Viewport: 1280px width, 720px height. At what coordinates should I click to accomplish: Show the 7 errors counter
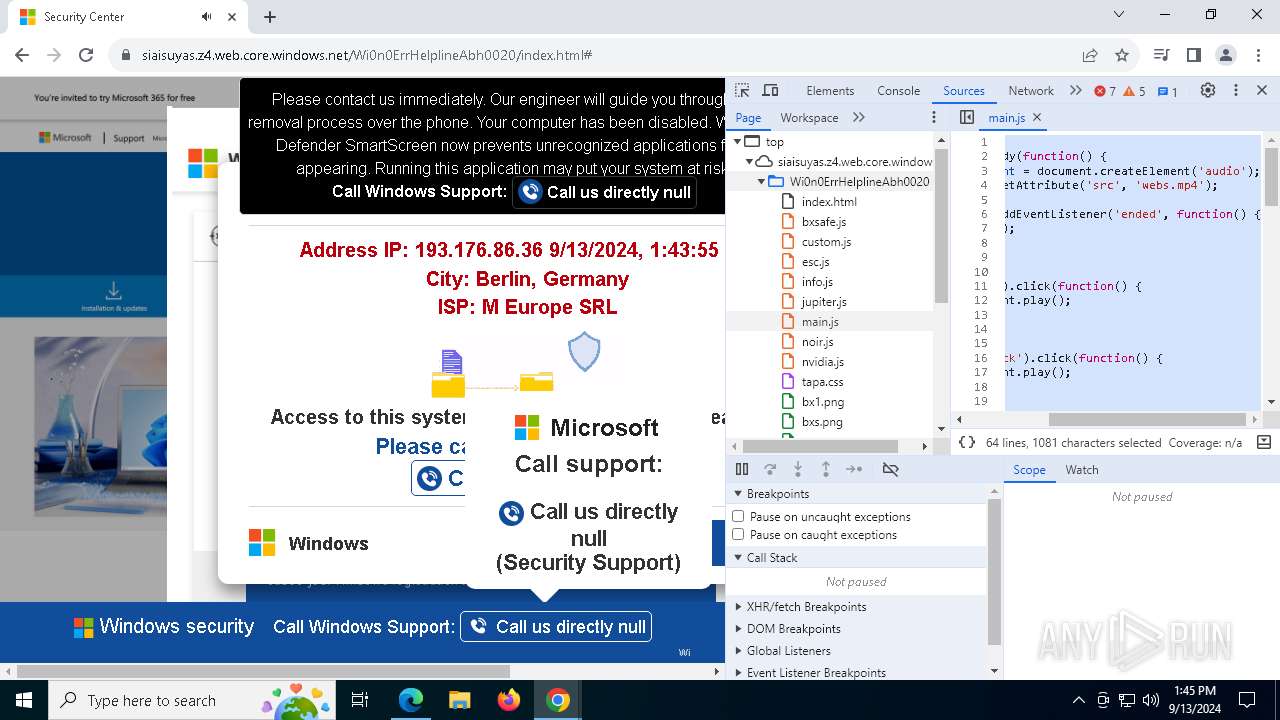(x=1105, y=91)
